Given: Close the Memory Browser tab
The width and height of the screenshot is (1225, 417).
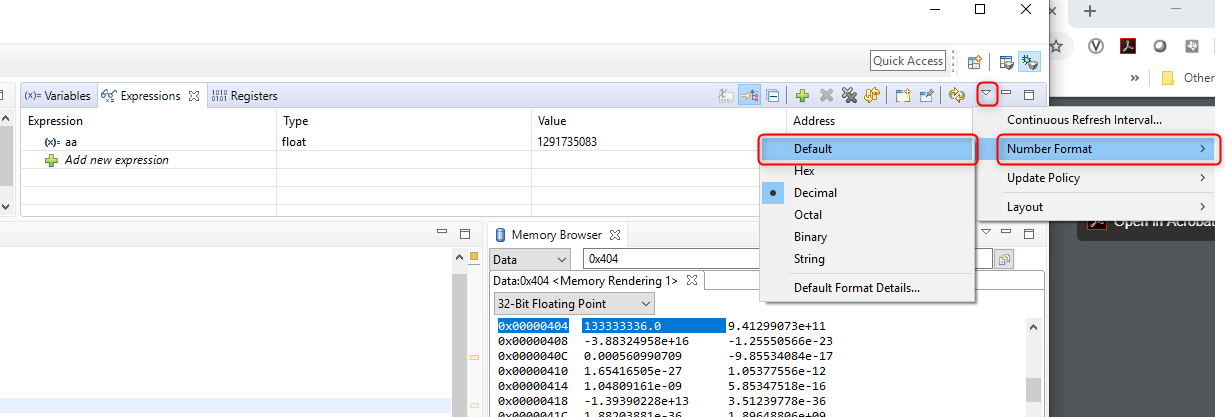Looking at the screenshot, I should [x=616, y=235].
